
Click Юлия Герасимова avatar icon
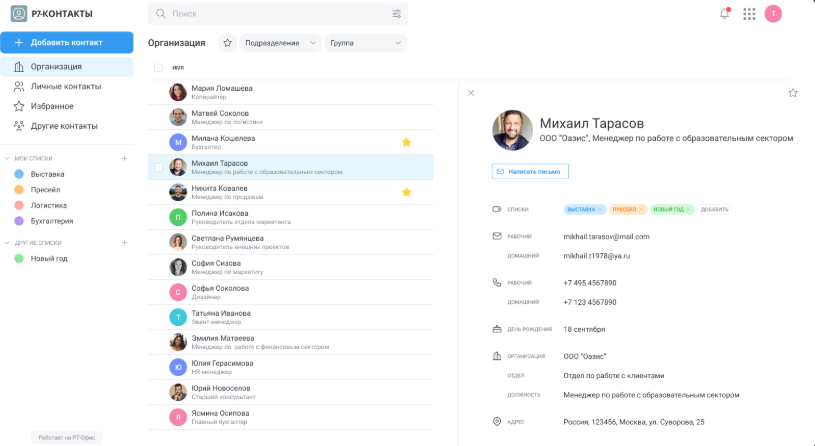click(x=178, y=367)
